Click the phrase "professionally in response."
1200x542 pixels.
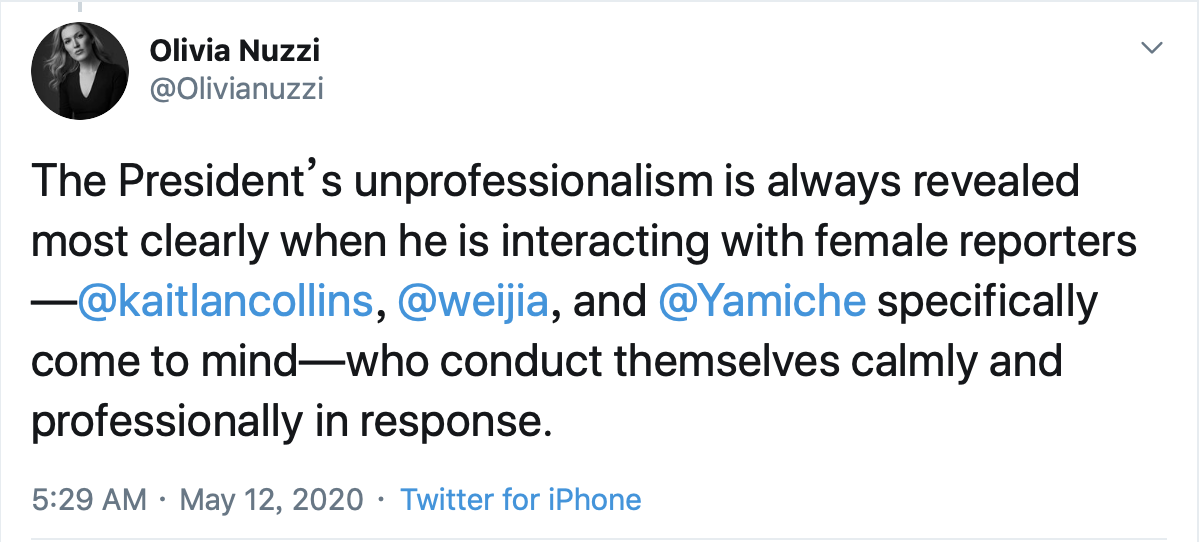[290, 422]
